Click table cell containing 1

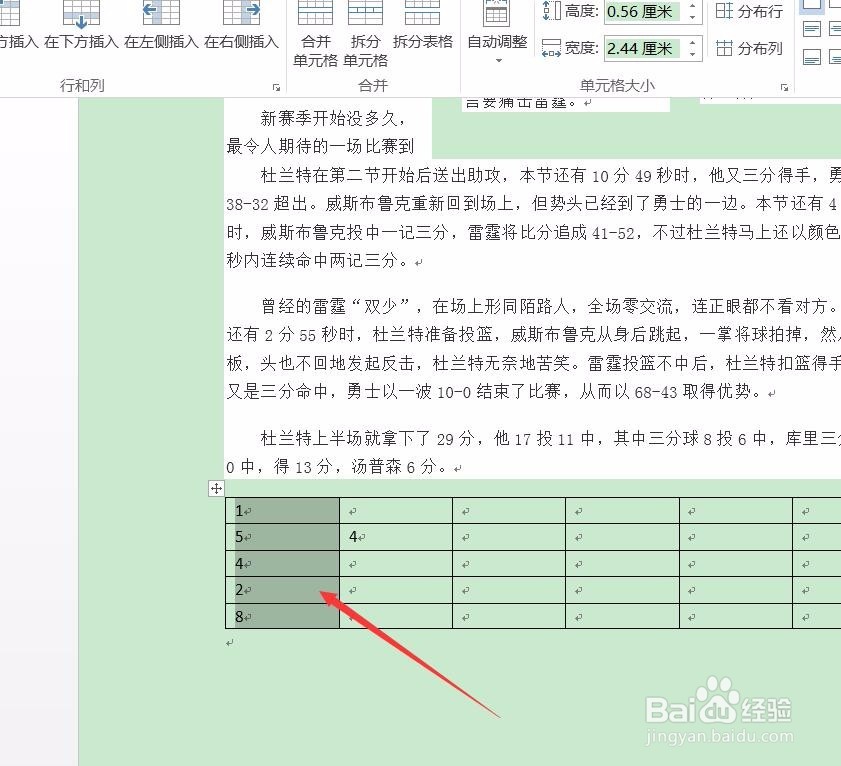[x=283, y=511]
